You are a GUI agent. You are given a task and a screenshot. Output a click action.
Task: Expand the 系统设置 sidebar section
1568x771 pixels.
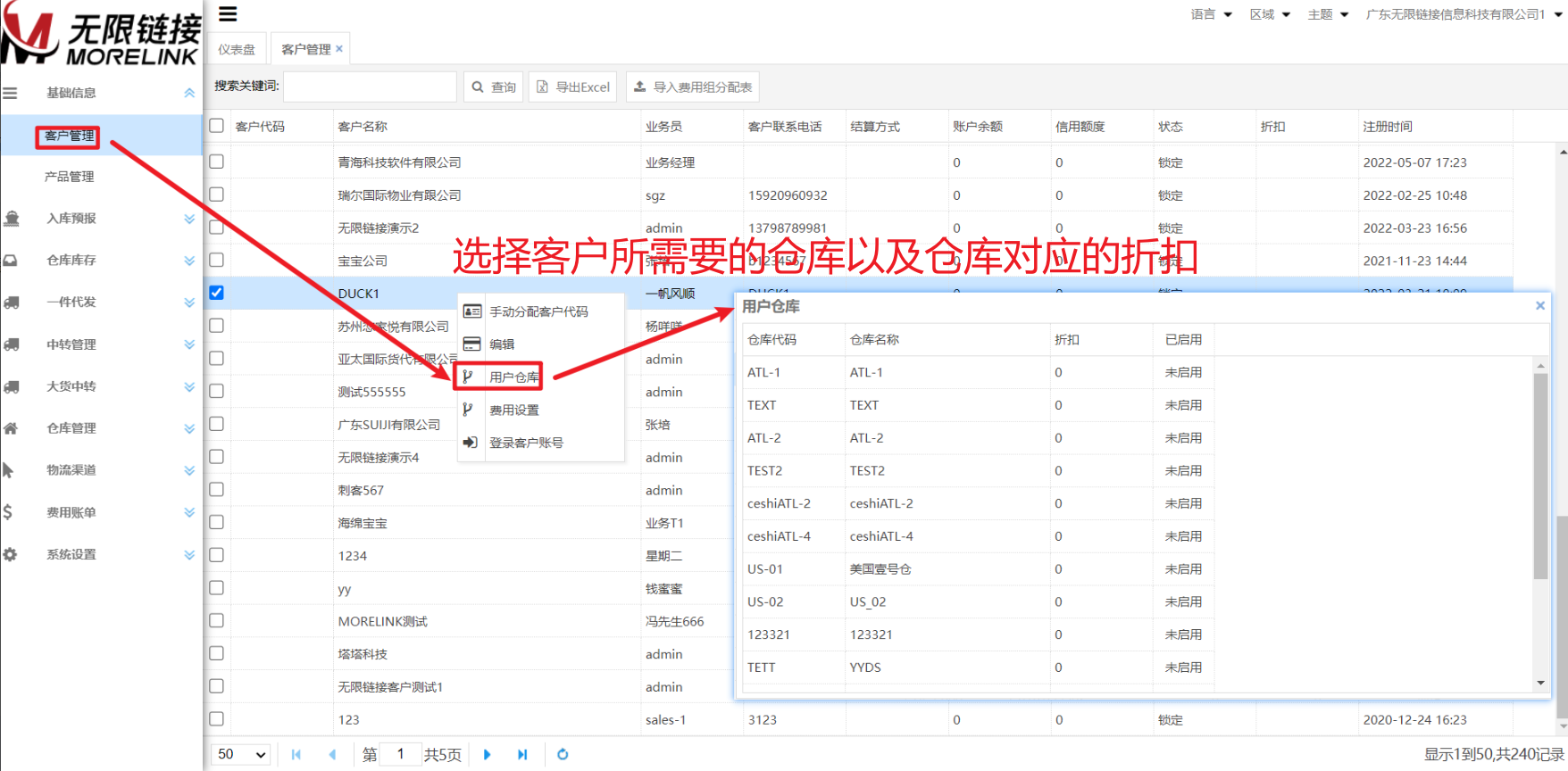(x=189, y=554)
